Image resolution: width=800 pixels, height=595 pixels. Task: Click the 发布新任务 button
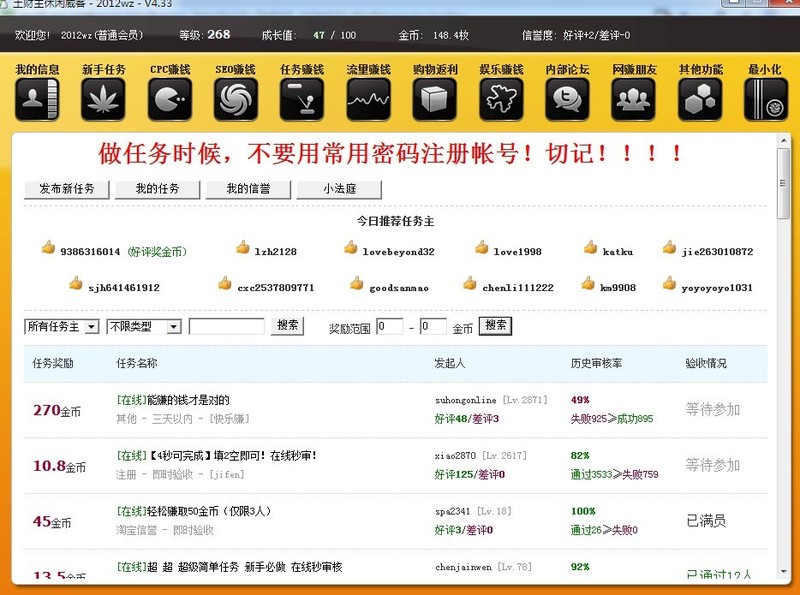point(67,189)
